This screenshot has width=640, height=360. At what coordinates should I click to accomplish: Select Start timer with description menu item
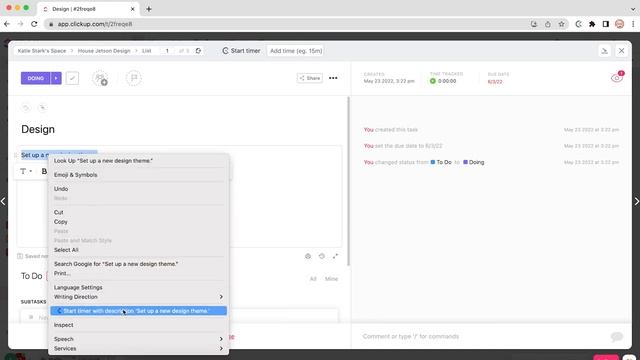(138, 311)
